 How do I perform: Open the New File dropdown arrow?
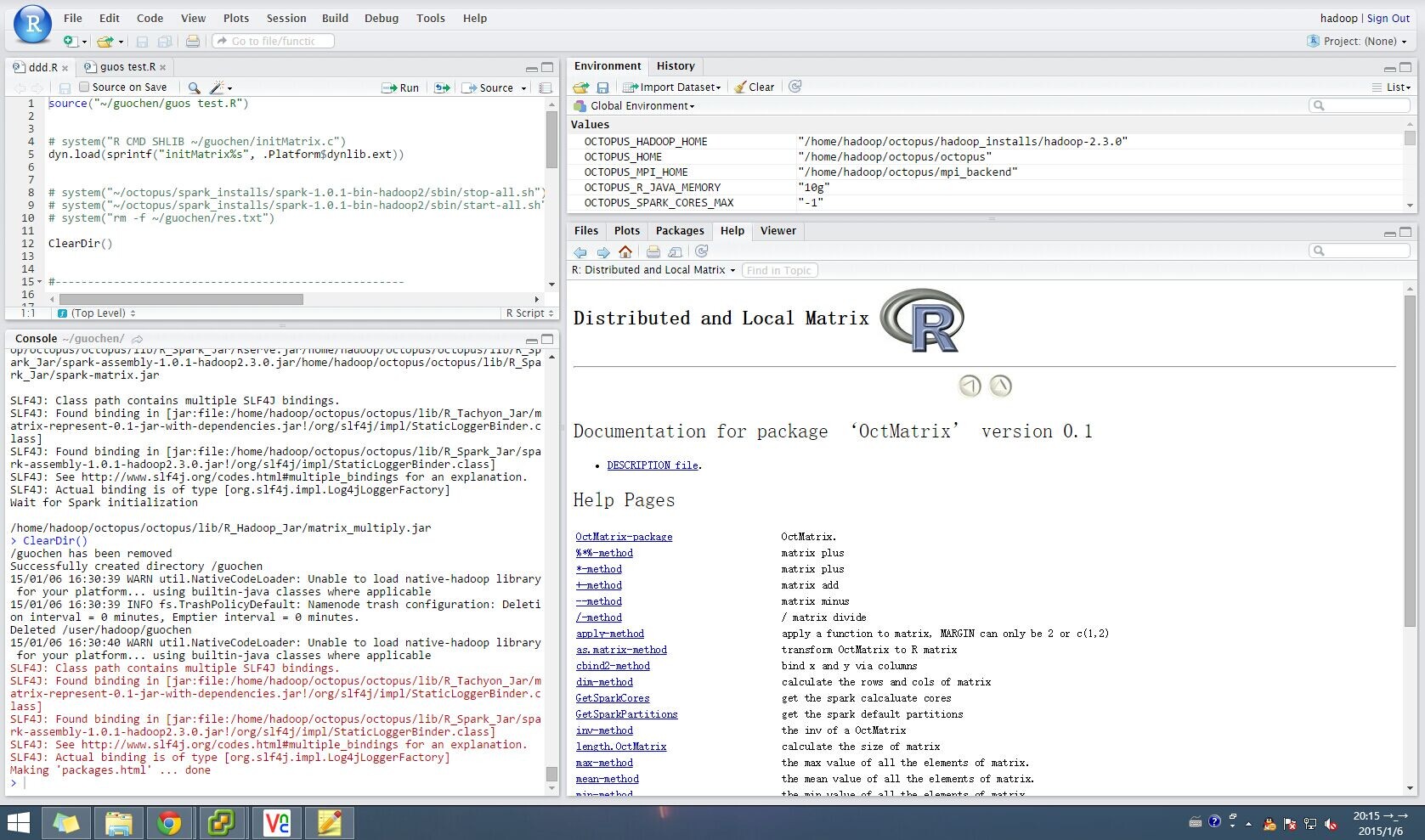tap(84, 42)
